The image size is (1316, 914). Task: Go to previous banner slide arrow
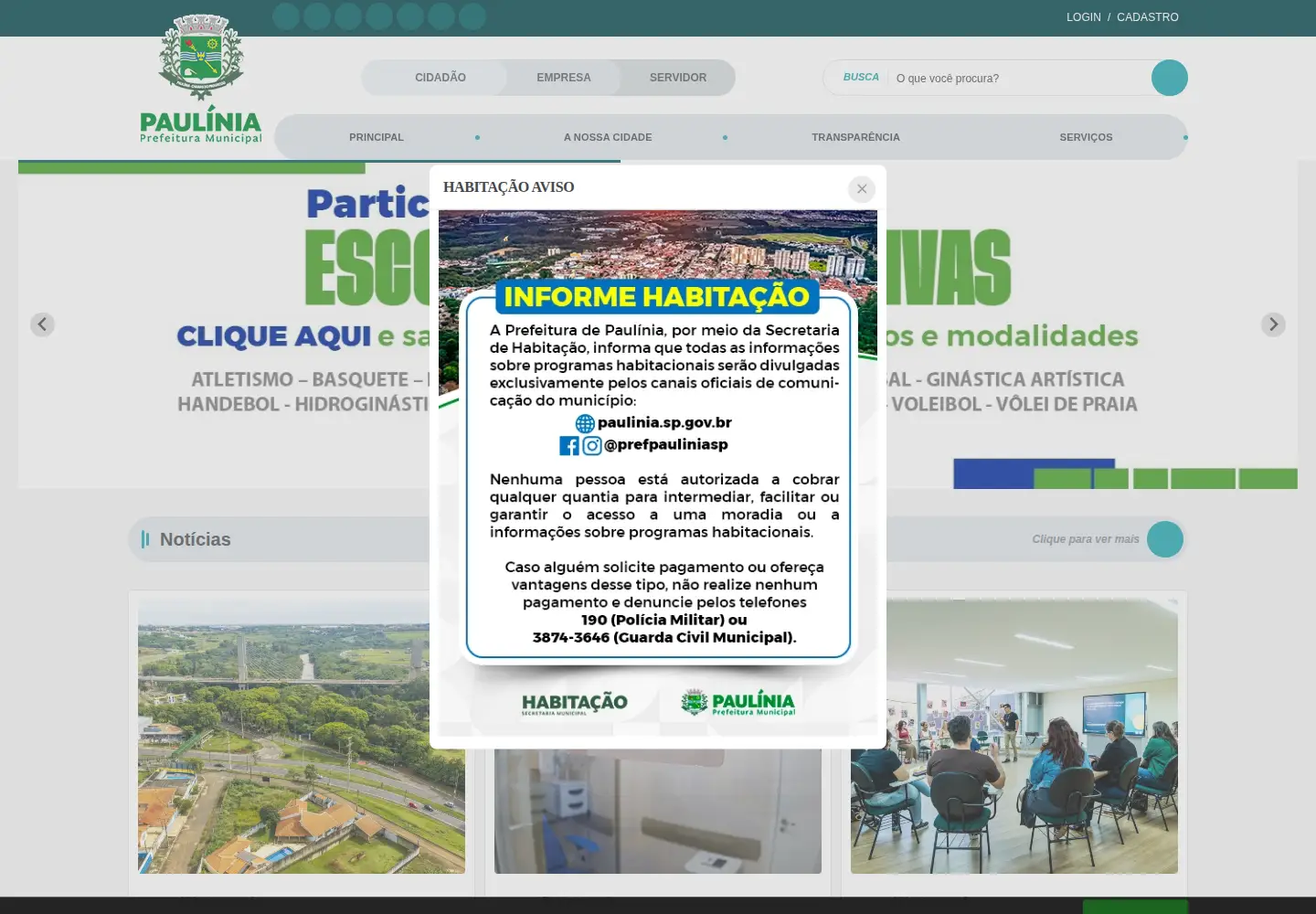tap(42, 324)
